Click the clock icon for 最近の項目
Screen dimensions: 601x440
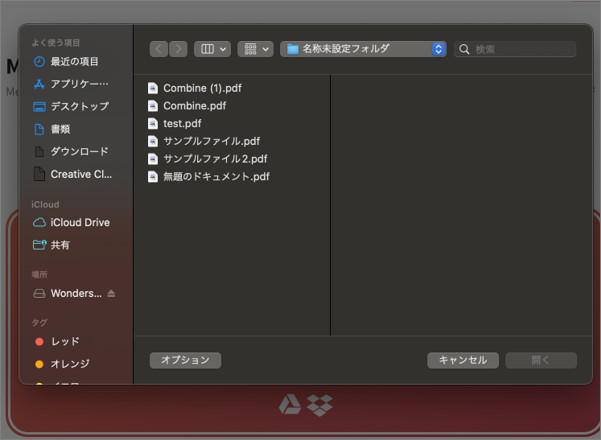point(39,61)
